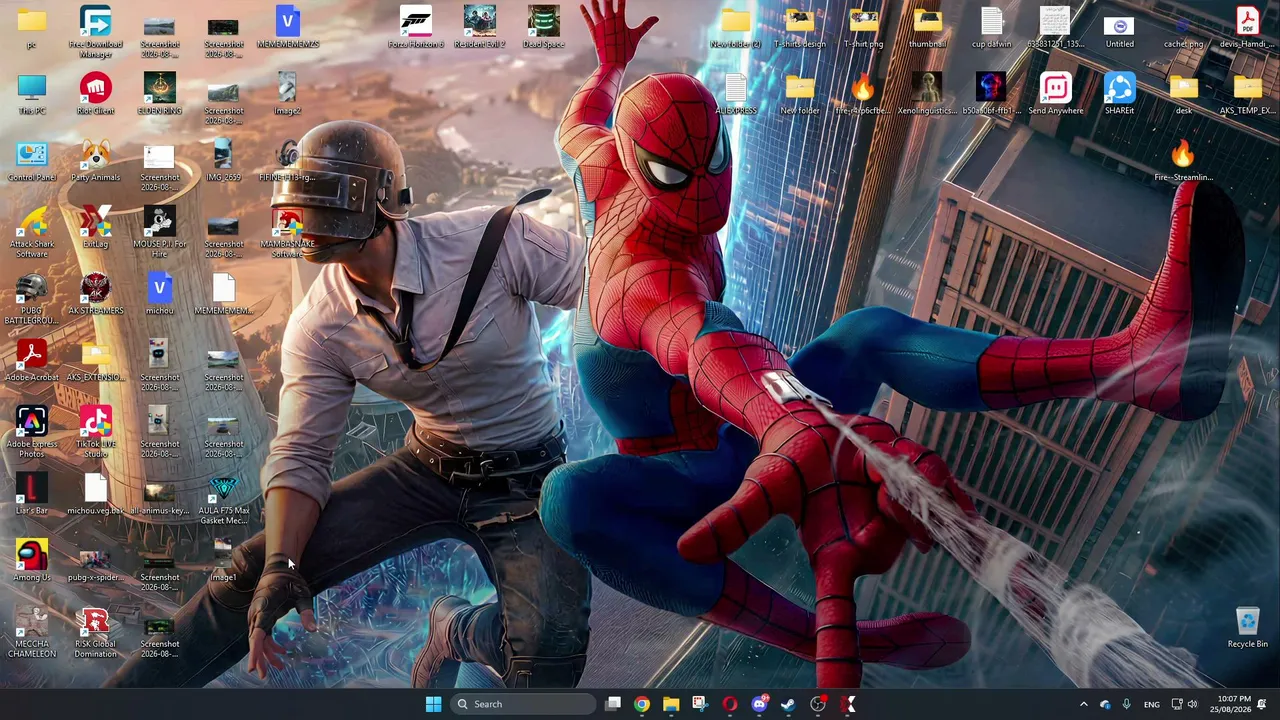1280x720 pixels.
Task: Select the FIFINE H13 headset desktop icon
Action: coord(287,162)
